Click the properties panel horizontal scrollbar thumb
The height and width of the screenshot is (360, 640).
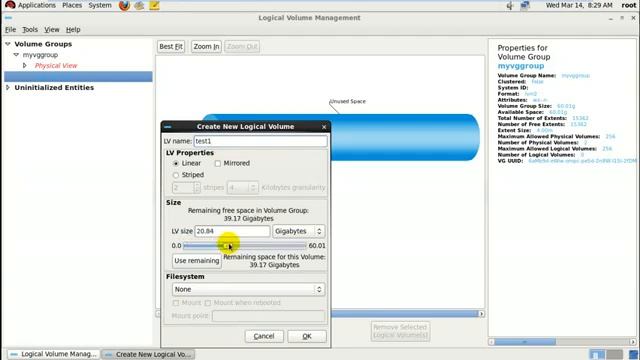(x=525, y=342)
